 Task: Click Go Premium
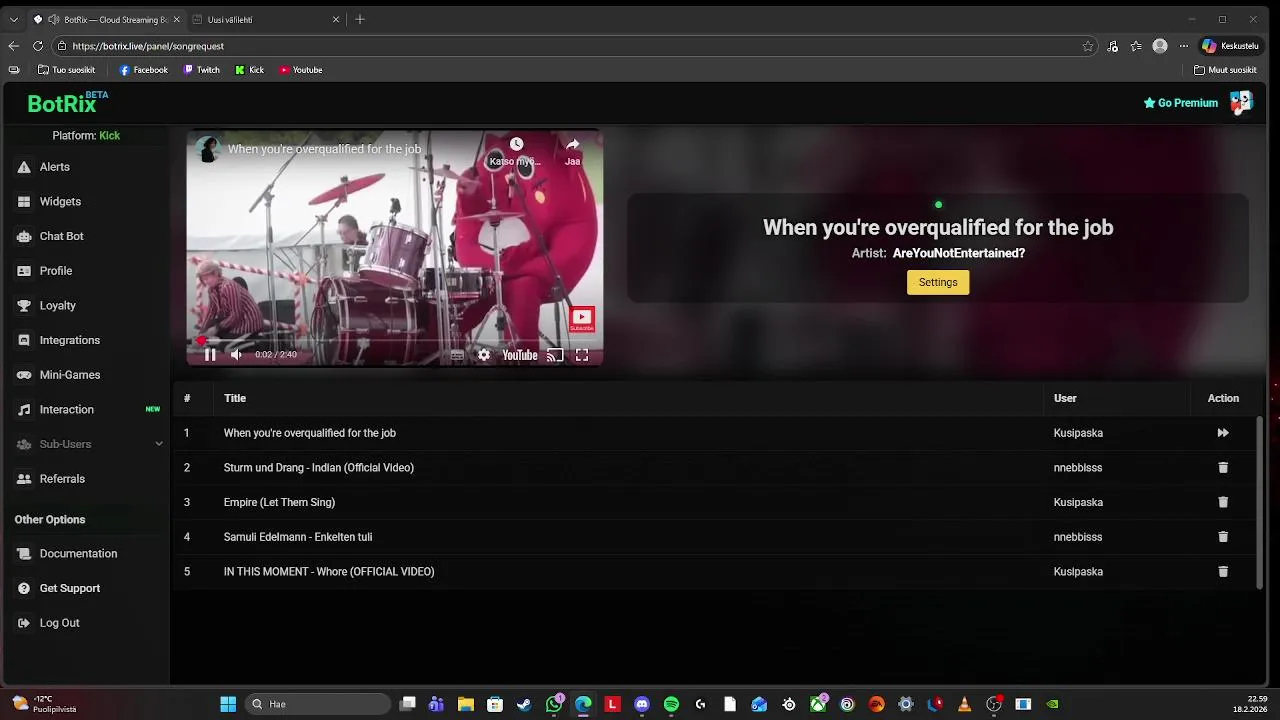coord(1180,103)
